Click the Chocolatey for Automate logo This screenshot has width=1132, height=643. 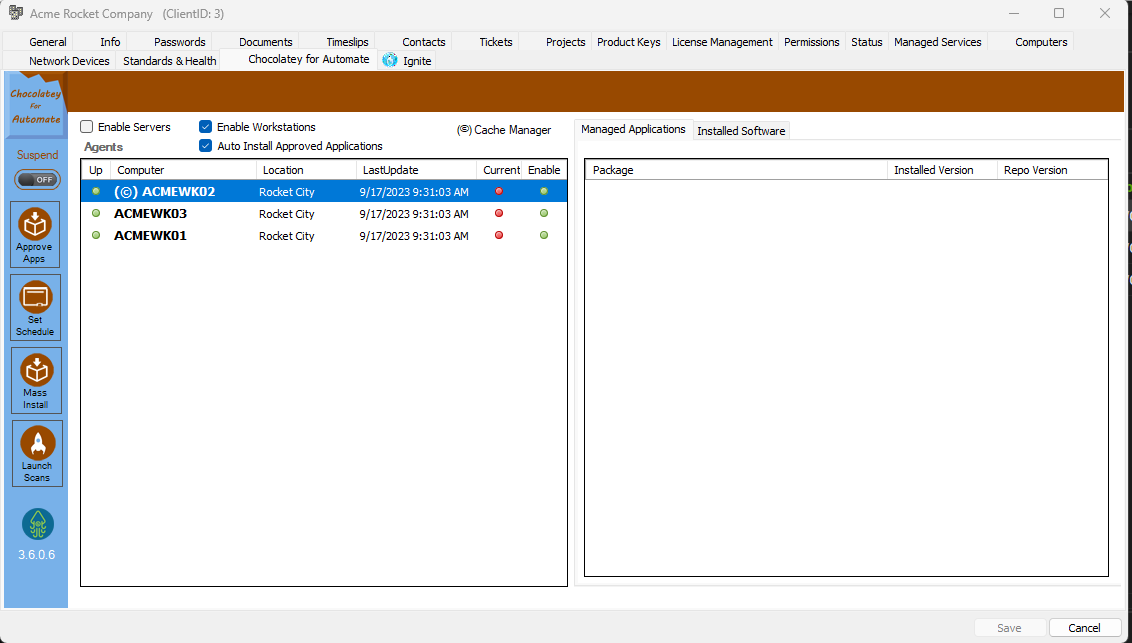[x=35, y=105]
